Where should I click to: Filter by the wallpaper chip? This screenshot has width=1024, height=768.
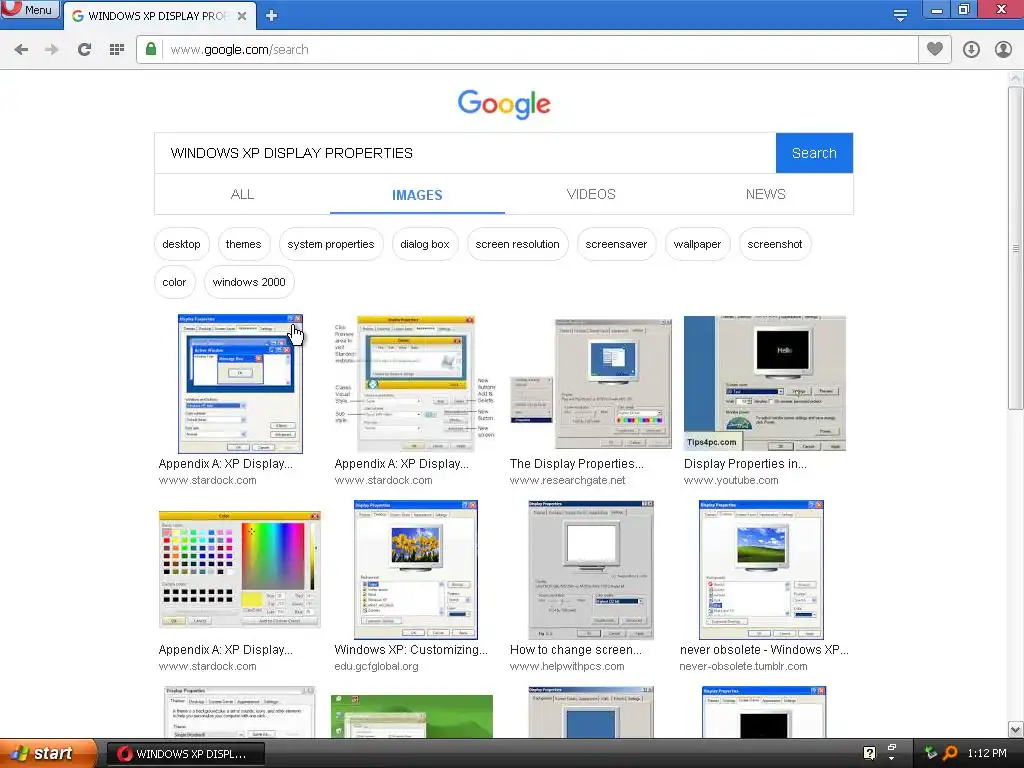pos(697,244)
